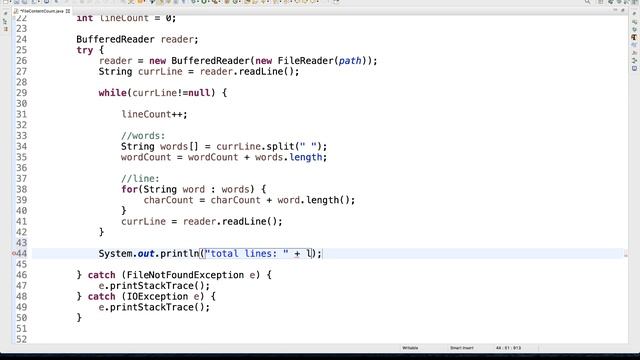
Task: Click 'words.length' on line 35
Action: pos(289,158)
